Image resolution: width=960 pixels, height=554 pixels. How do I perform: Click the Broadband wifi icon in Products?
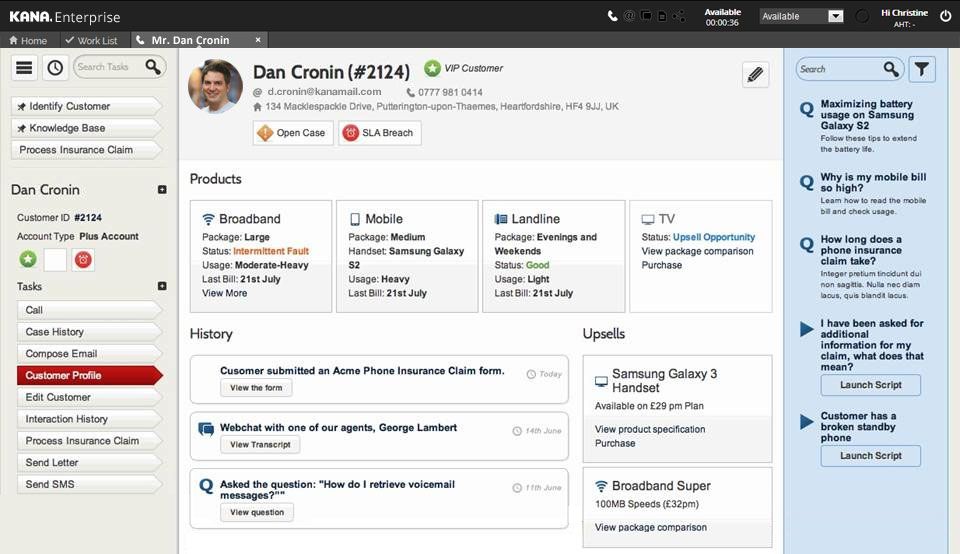208,219
